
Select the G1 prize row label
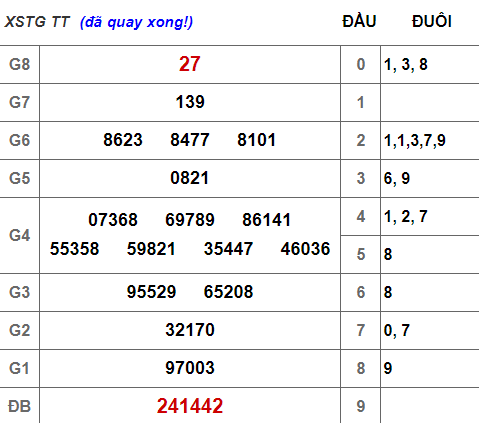[x=19, y=368]
